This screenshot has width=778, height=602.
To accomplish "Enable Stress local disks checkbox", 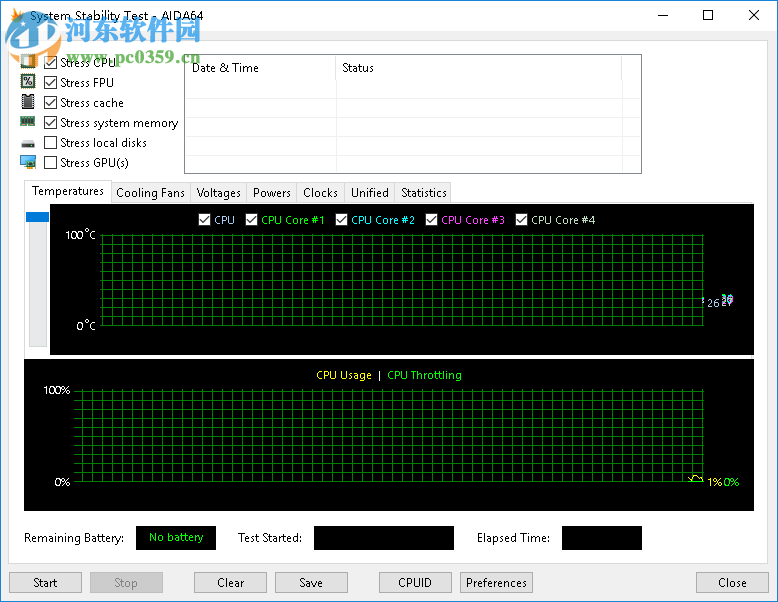I will [x=51, y=143].
